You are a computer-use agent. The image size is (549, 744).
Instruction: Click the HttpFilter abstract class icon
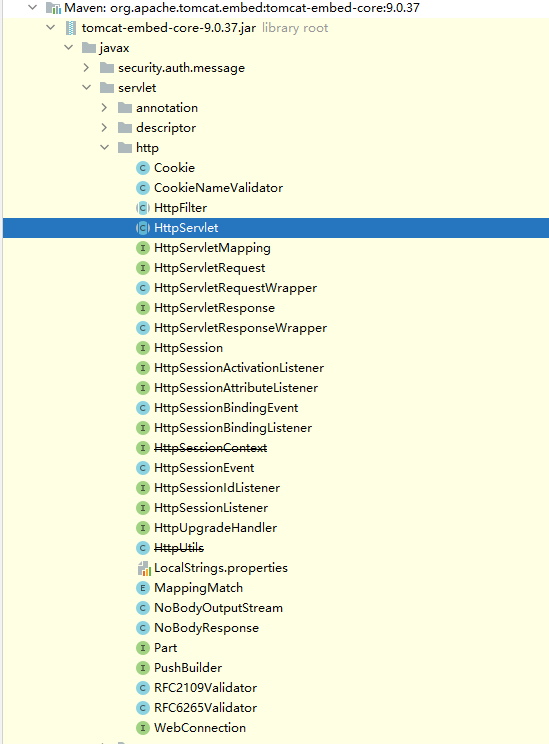coord(143,208)
